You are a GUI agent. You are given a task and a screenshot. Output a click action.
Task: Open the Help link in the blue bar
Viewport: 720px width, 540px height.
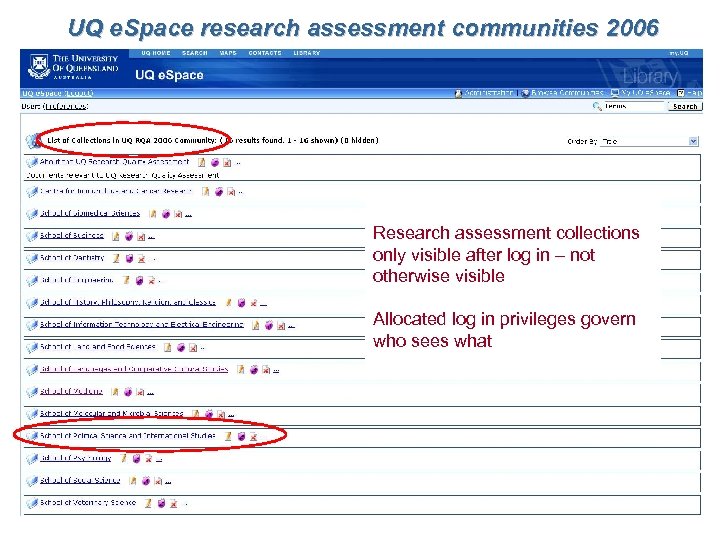(x=694, y=93)
